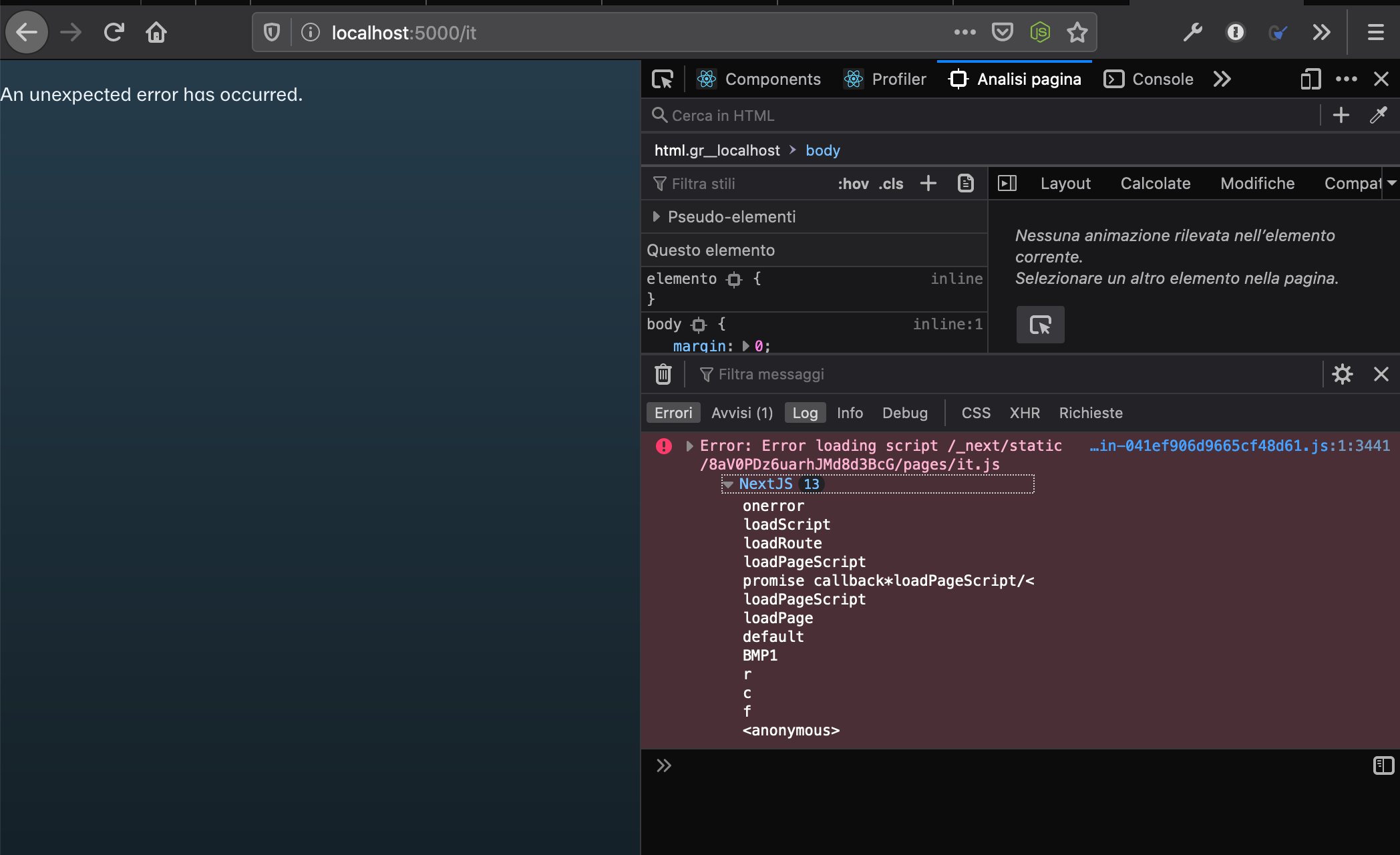Image resolution: width=1400 pixels, height=855 pixels.
Task: Open the Compatibilità sidebar tab
Action: 1353,184
